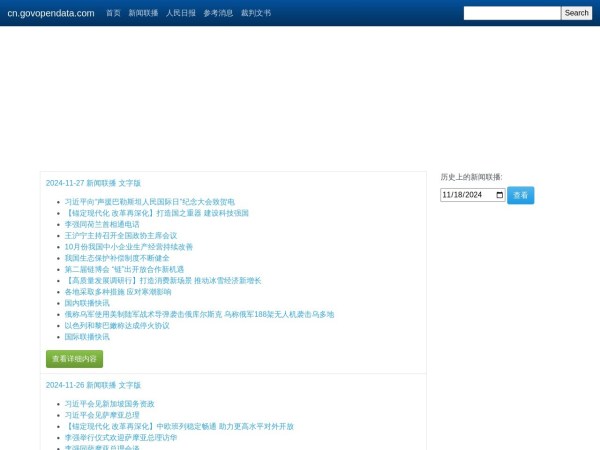Viewport: 600px width, 450px height.
Task: Click the 国际联播快讯 link
Action: 87,337
